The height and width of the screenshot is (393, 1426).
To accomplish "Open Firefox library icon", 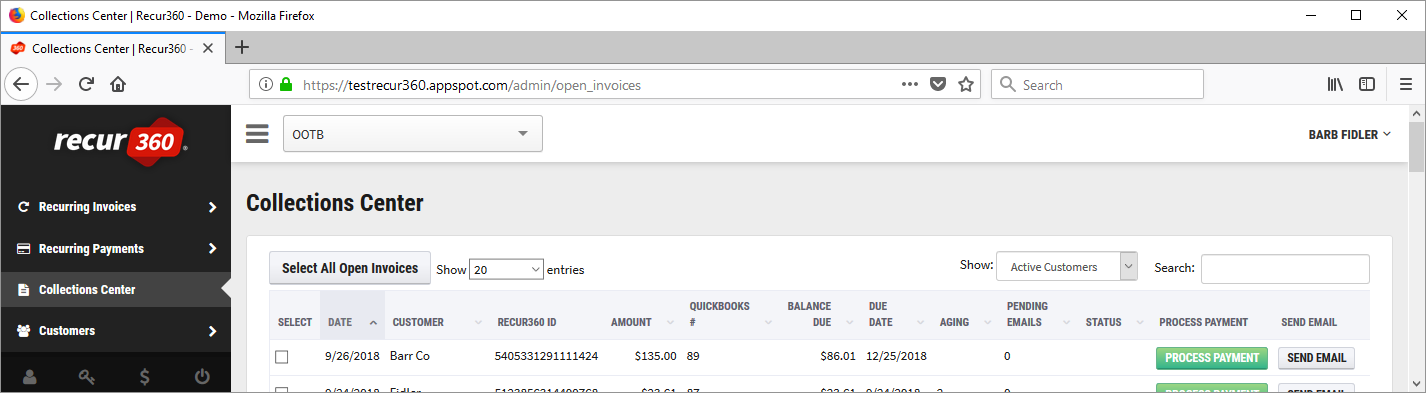I will coord(1335,85).
